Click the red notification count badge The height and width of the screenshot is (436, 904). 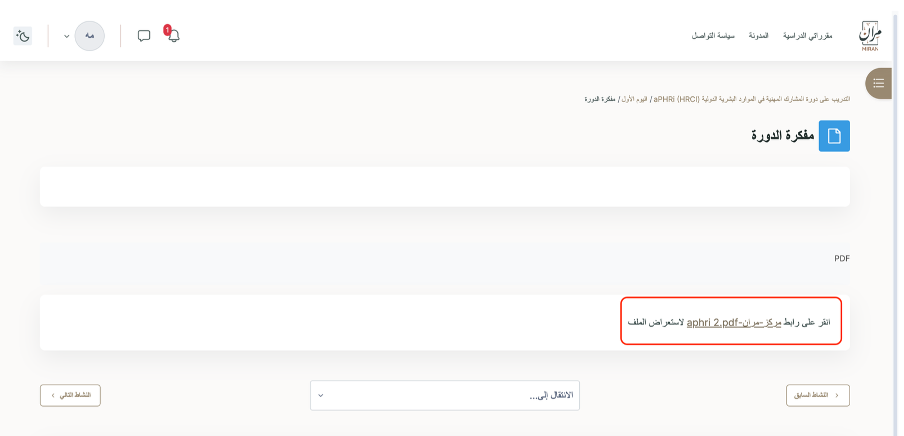coord(167,30)
